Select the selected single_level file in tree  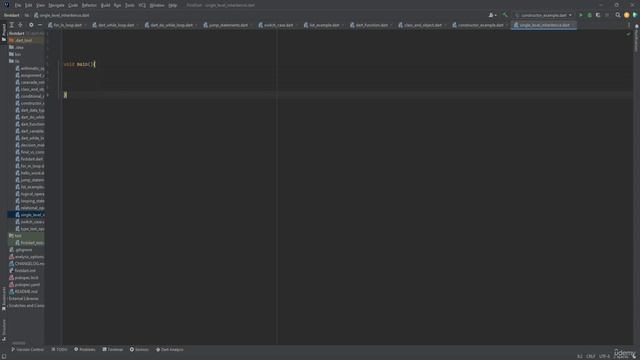tap(26, 215)
